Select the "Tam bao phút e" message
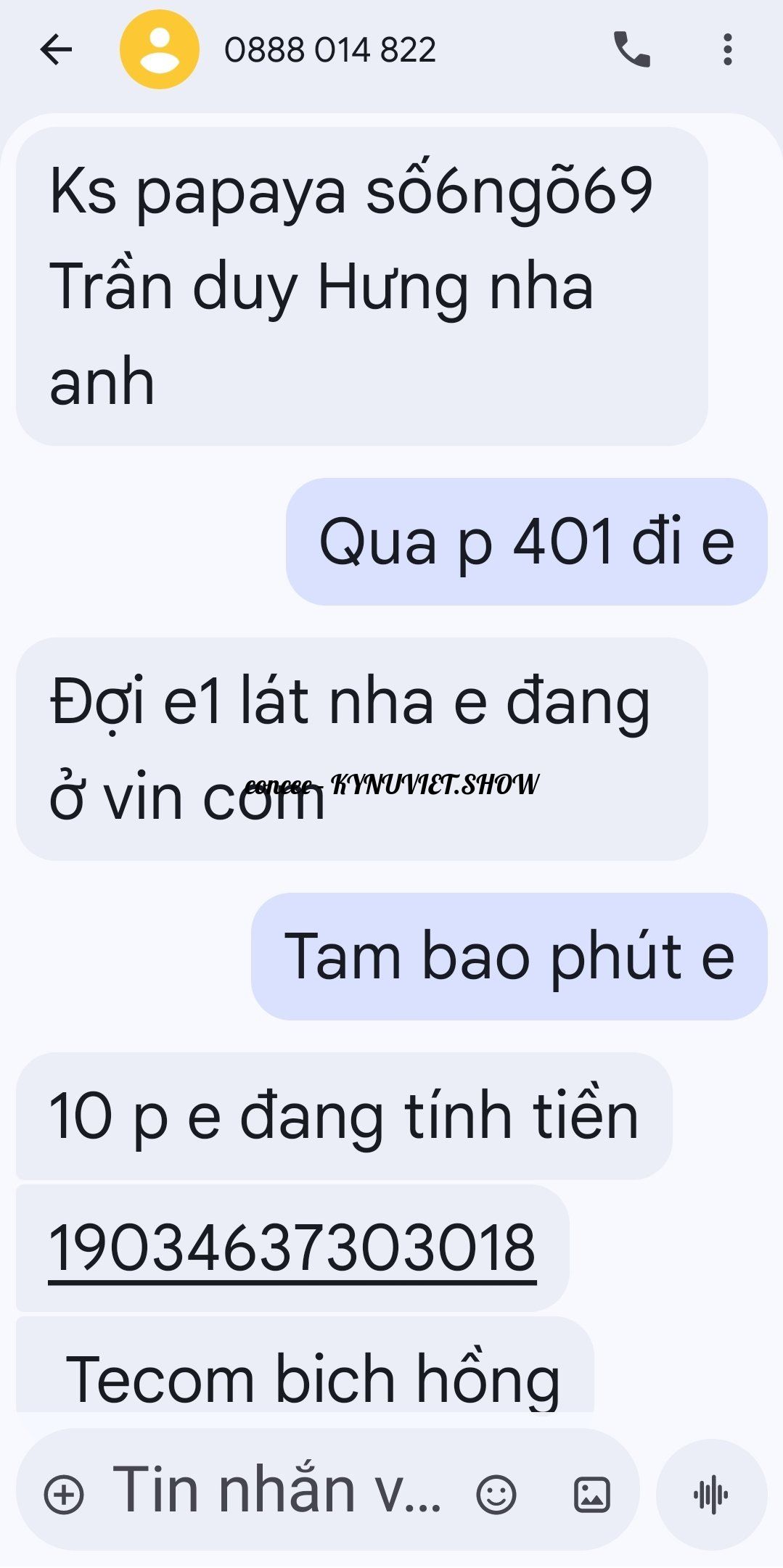 click(x=509, y=957)
